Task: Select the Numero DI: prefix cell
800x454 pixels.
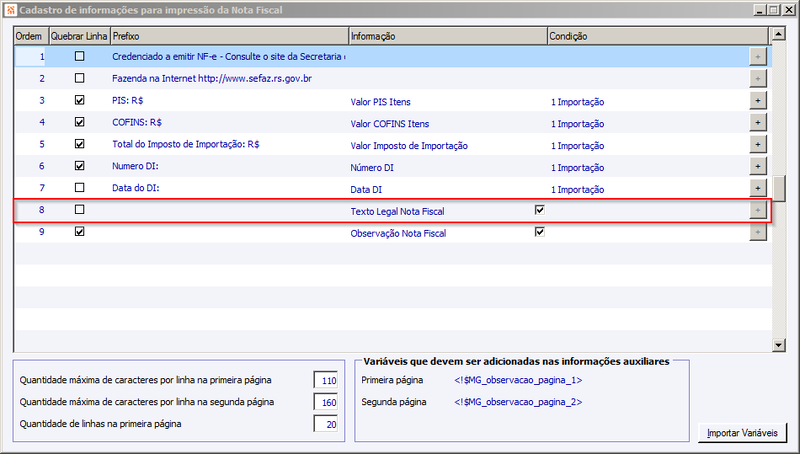Action: (229, 166)
